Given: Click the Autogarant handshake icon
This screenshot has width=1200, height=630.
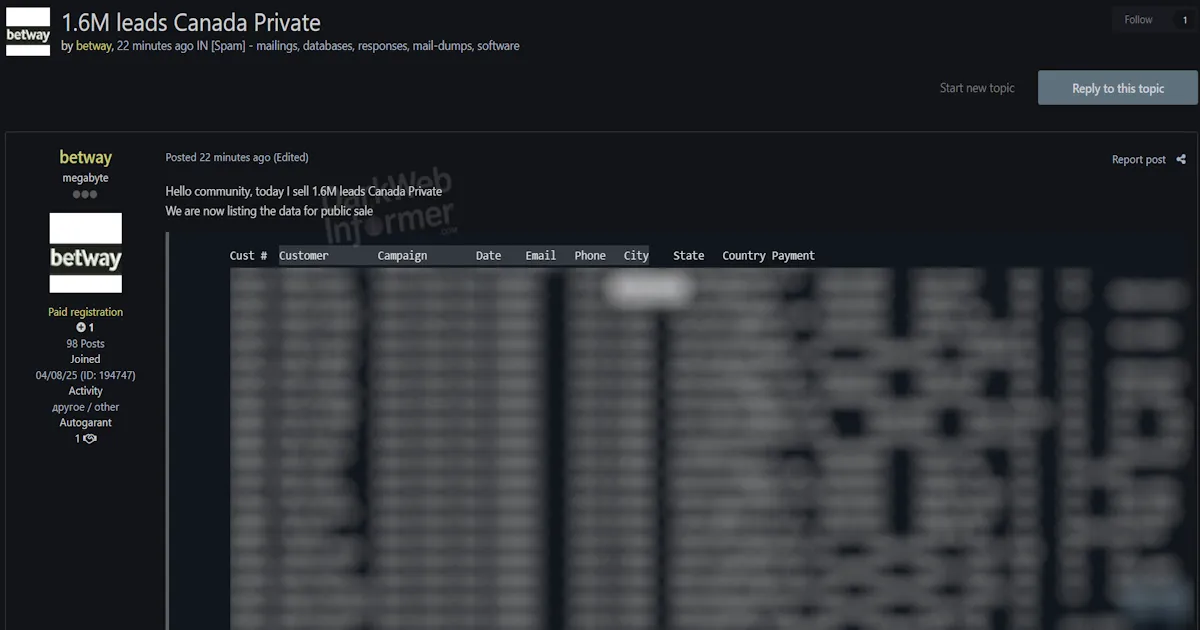Looking at the screenshot, I should click(x=90, y=439).
